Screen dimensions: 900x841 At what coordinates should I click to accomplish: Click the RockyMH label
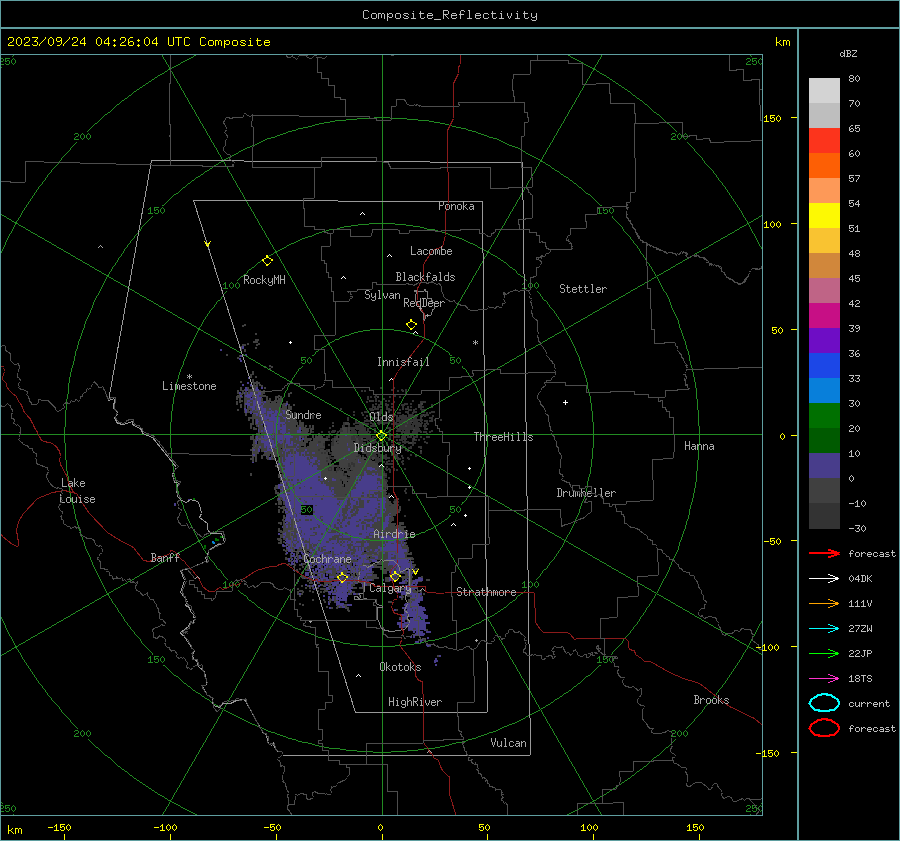click(264, 280)
